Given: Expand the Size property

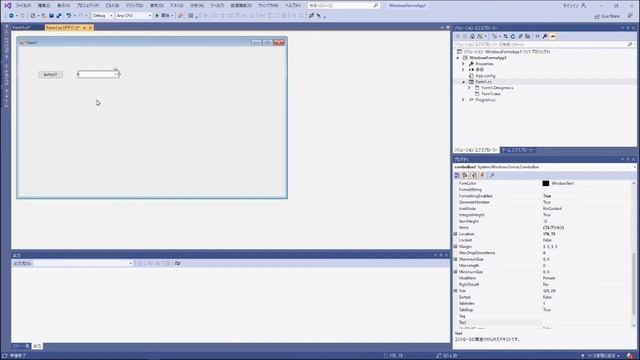Looking at the screenshot, I should 456,291.
